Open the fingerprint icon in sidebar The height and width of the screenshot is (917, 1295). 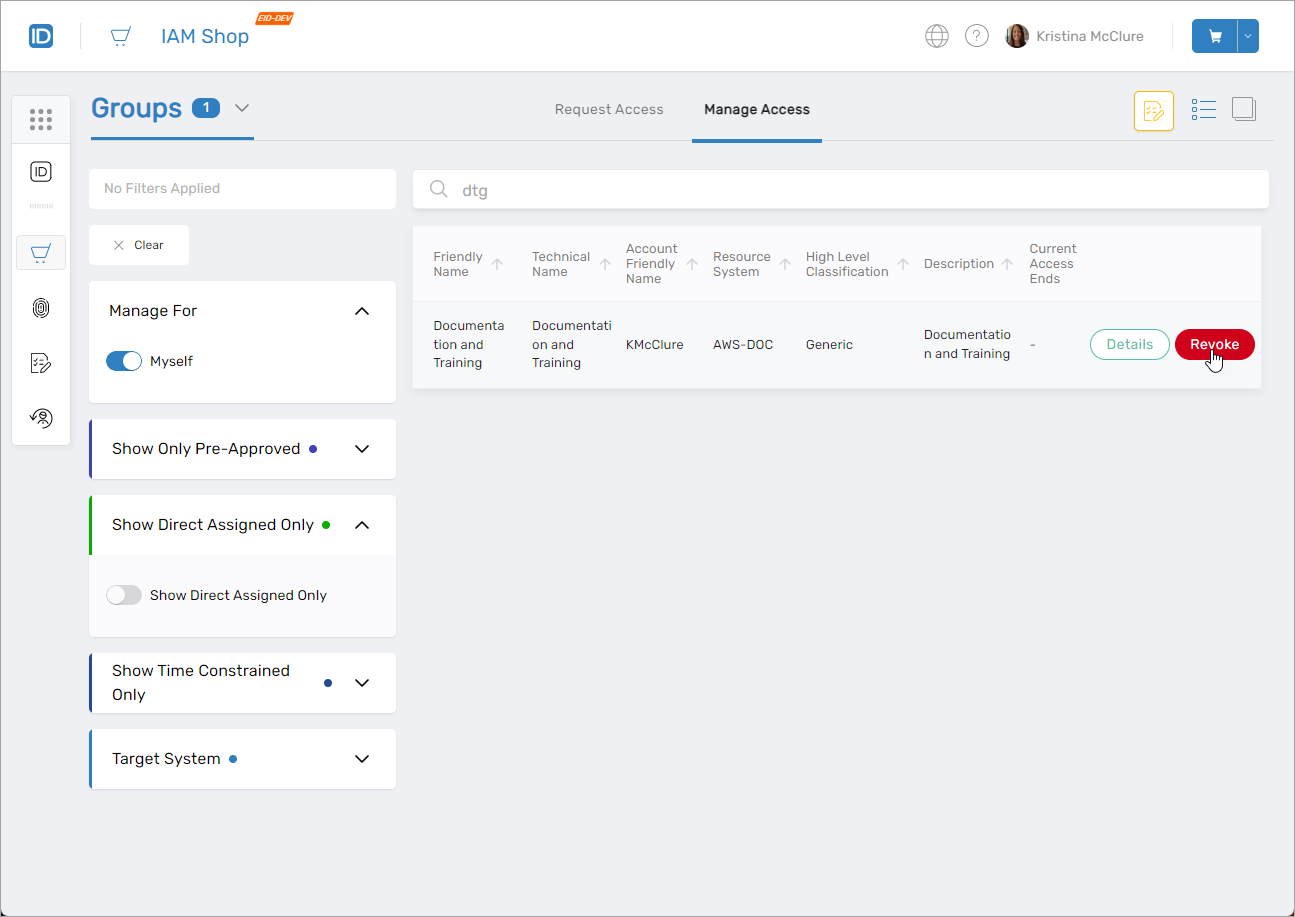pos(41,308)
